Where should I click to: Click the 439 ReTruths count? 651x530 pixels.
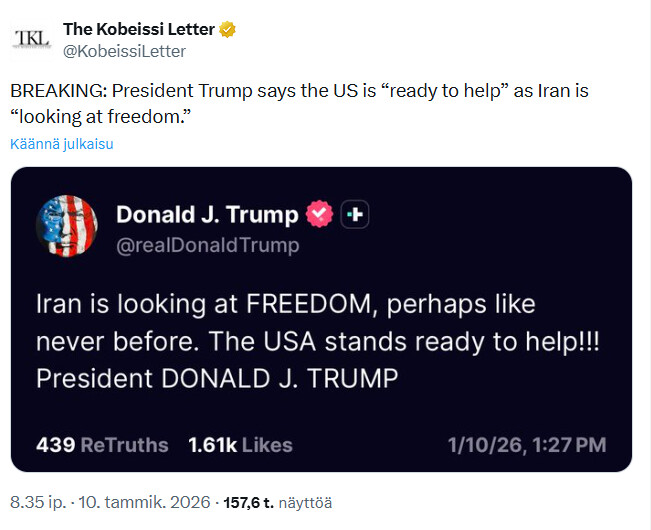coord(102,444)
